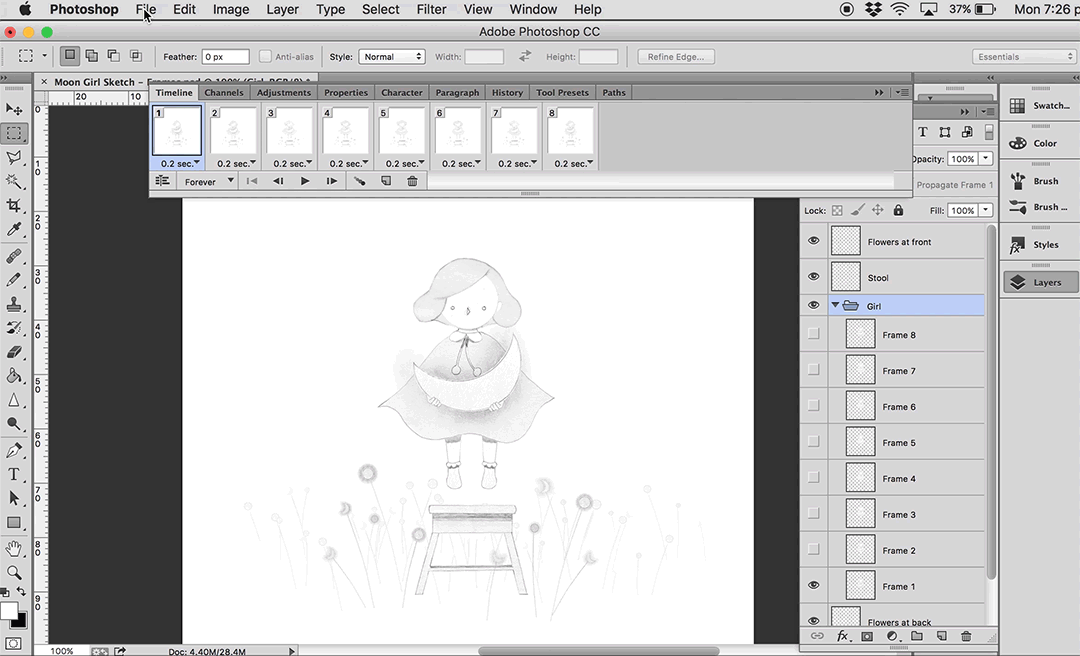Click the foreground color swatch
Image resolution: width=1080 pixels, height=656 pixels.
point(8,610)
